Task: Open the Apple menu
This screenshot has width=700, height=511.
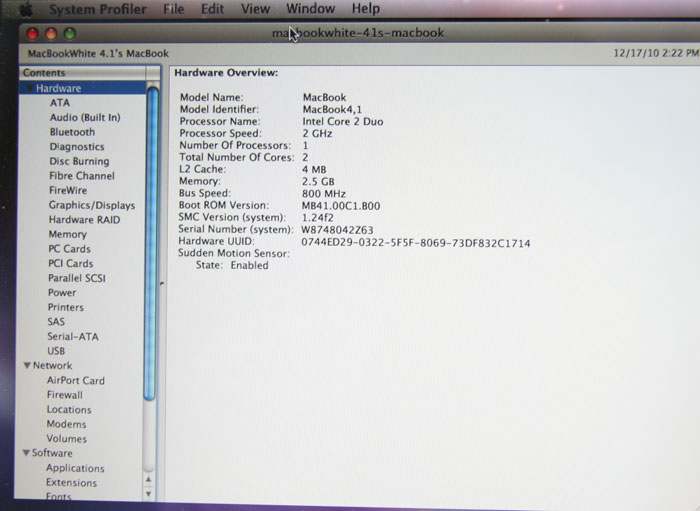Action: 27,9
